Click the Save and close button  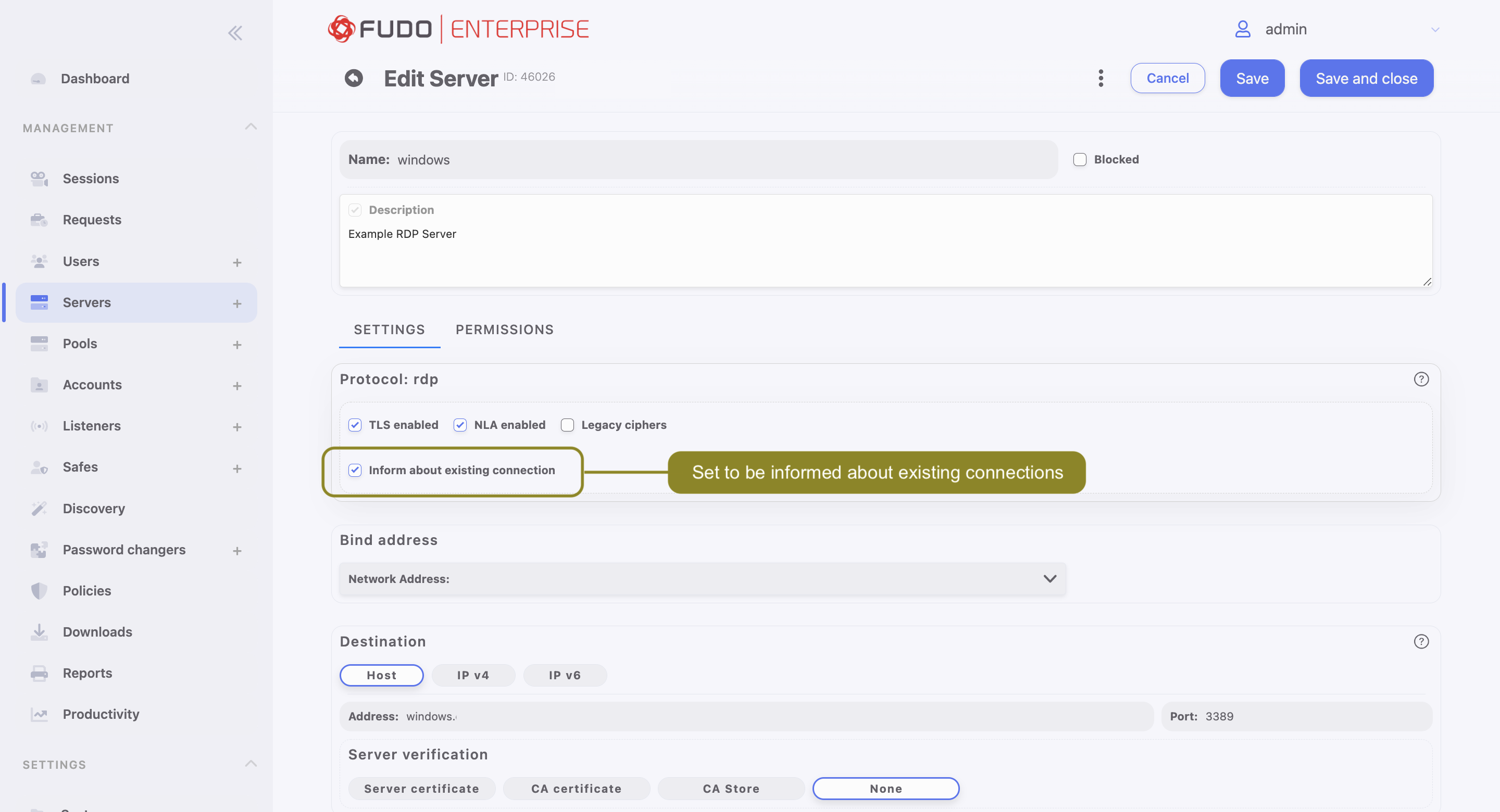pos(1366,78)
